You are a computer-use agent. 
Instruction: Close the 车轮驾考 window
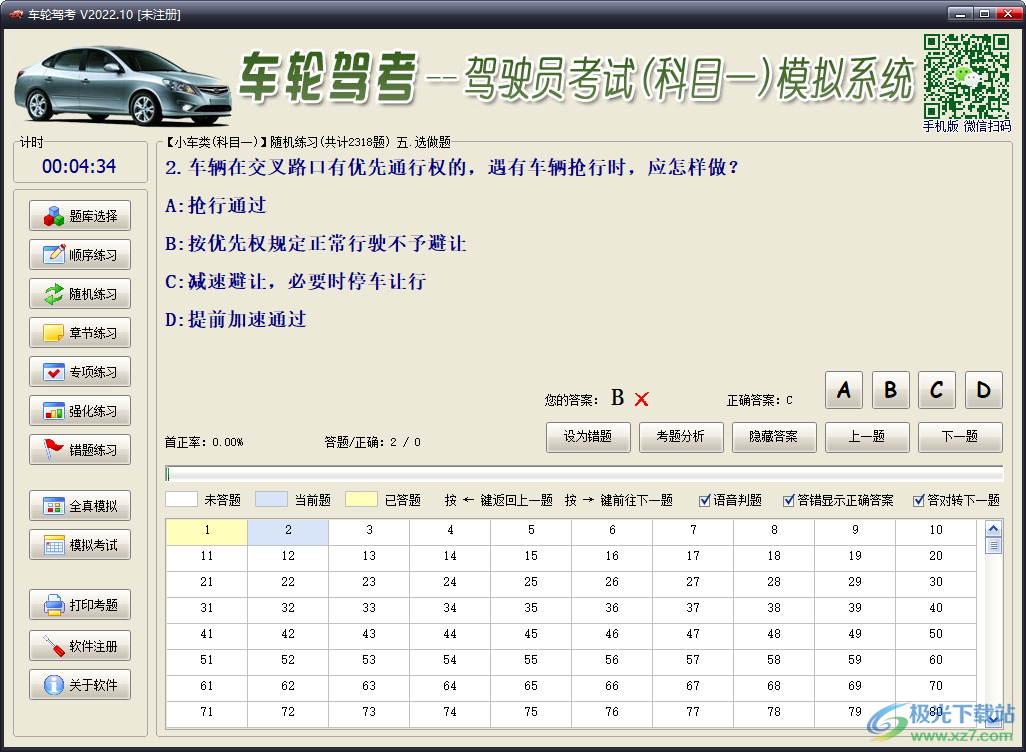pos(1008,13)
